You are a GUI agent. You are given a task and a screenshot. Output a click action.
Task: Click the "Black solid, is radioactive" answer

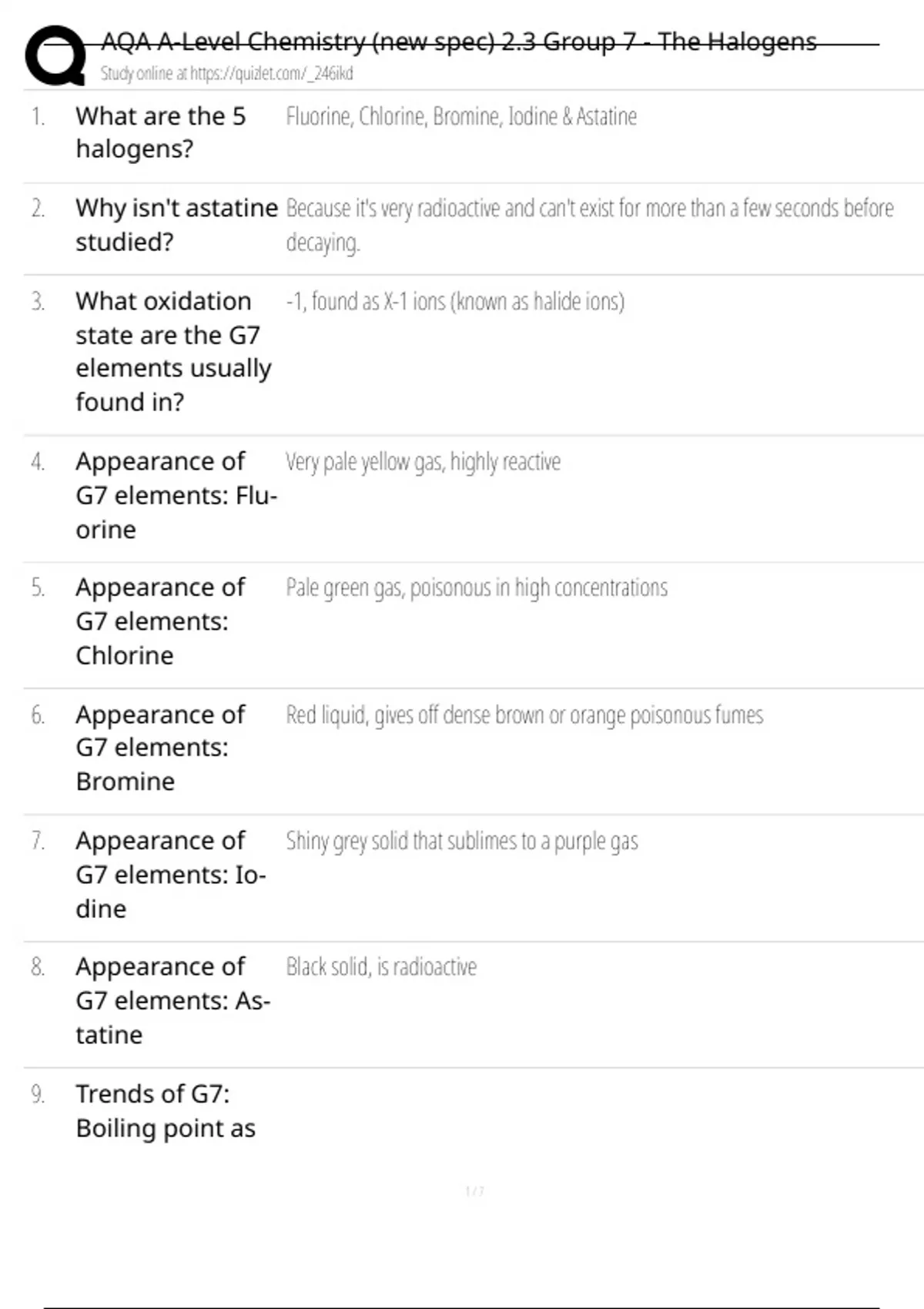(x=381, y=967)
